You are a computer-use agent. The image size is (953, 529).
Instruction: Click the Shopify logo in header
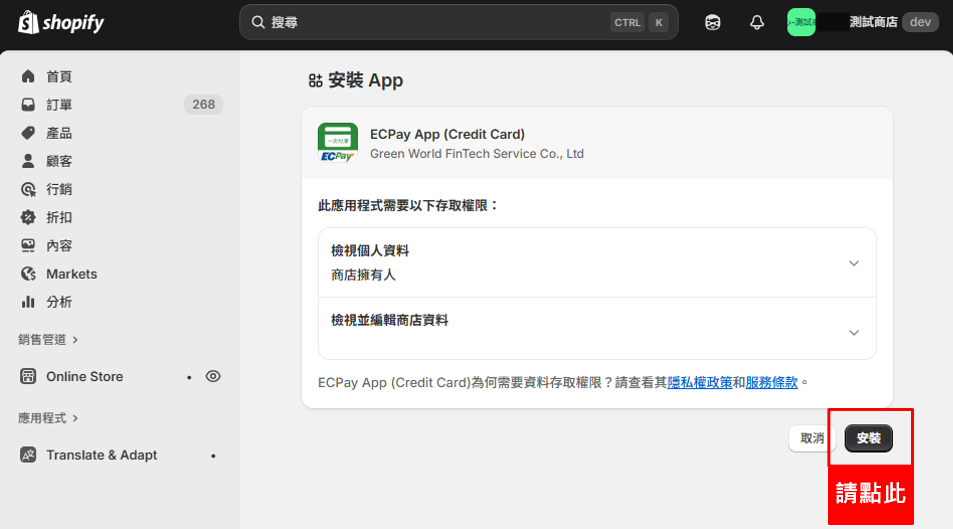click(x=61, y=23)
